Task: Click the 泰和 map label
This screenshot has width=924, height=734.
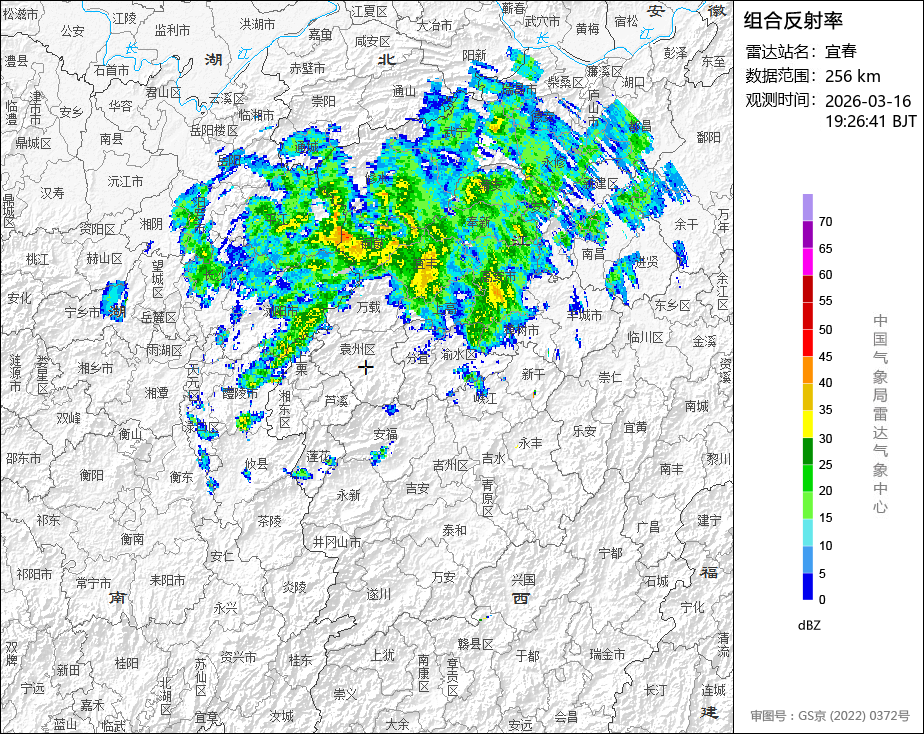Action: pyautogui.click(x=454, y=530)
